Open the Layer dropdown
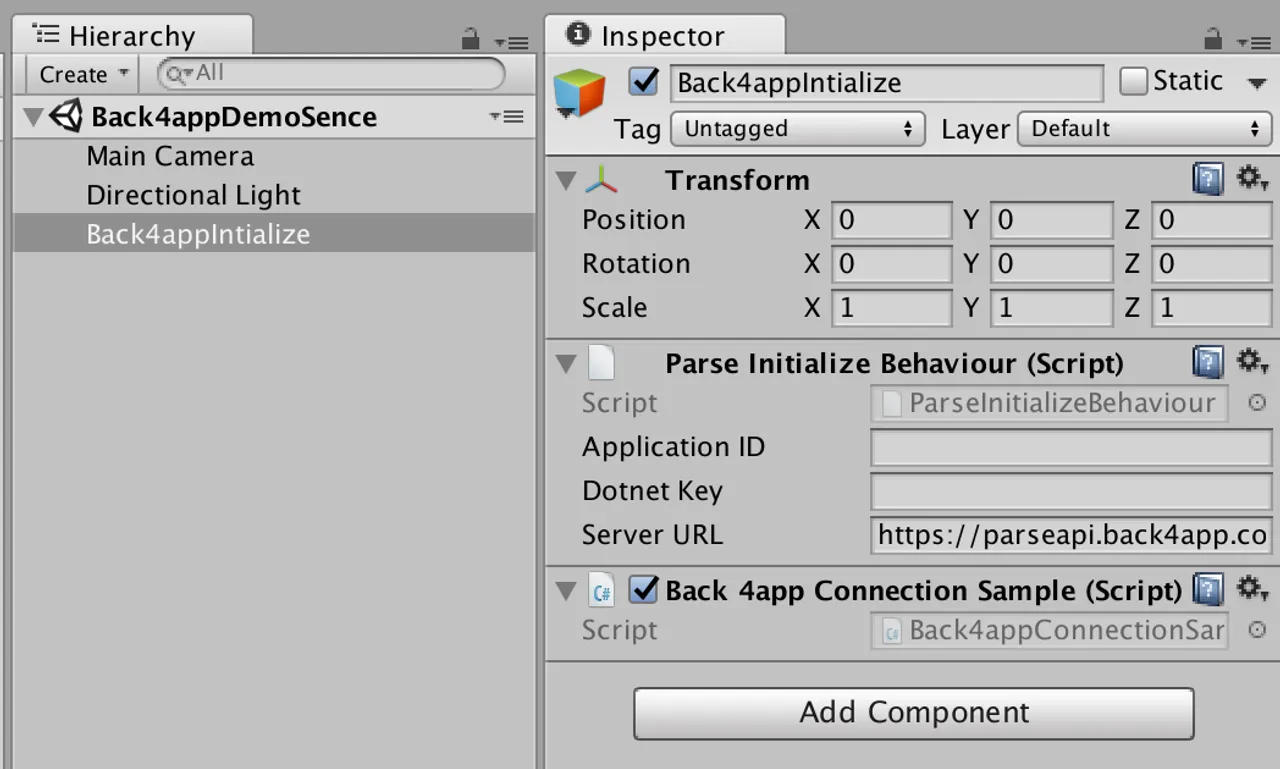The width and height of the screenshot is (1280, 769). click(x=1143, y=128)
